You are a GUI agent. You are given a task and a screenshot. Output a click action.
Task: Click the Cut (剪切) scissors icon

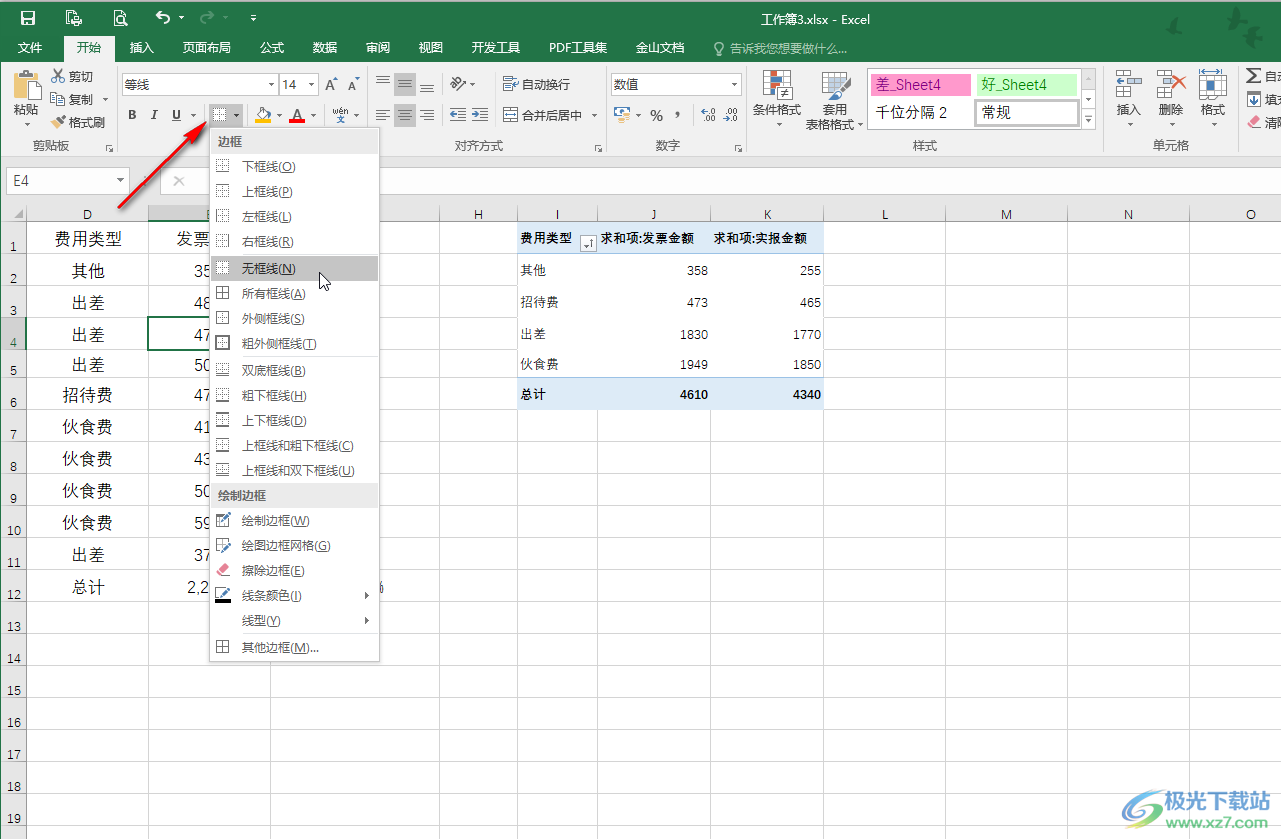[x=58, y=76]
